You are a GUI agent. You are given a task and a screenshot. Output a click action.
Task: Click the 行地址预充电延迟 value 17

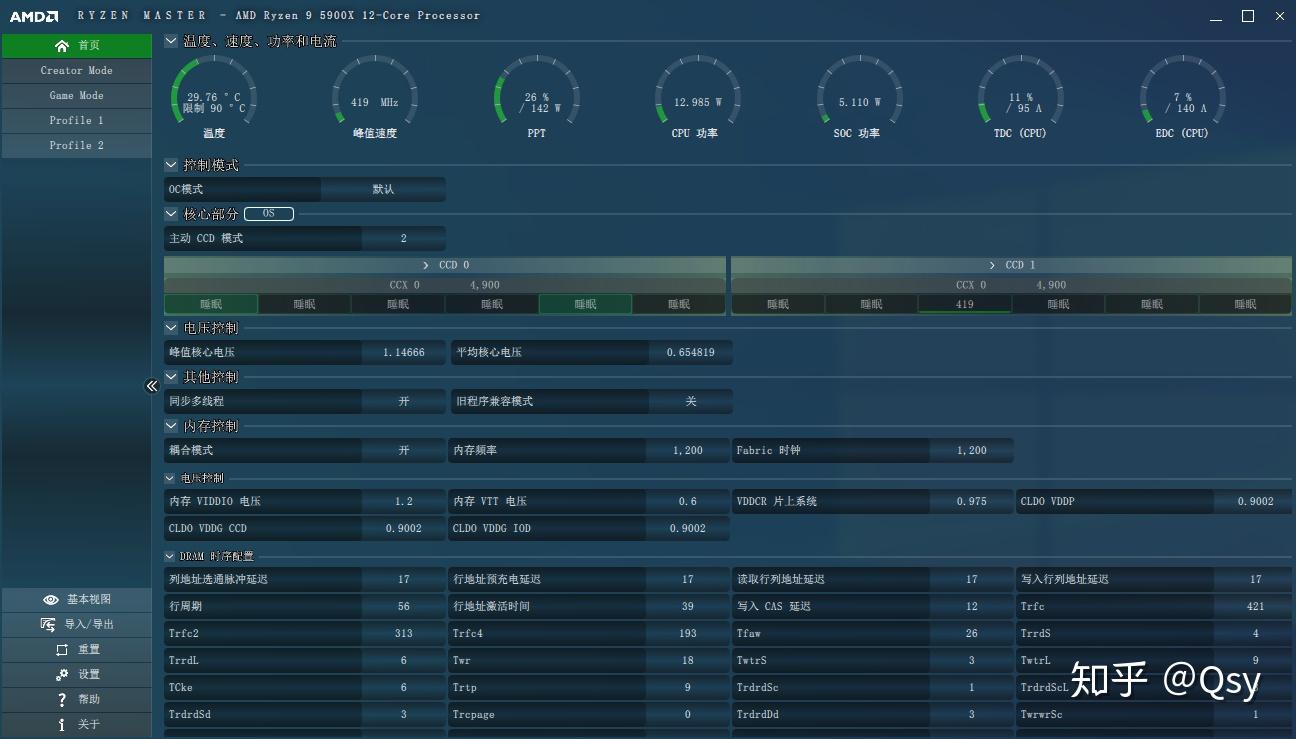coord(688,580)
